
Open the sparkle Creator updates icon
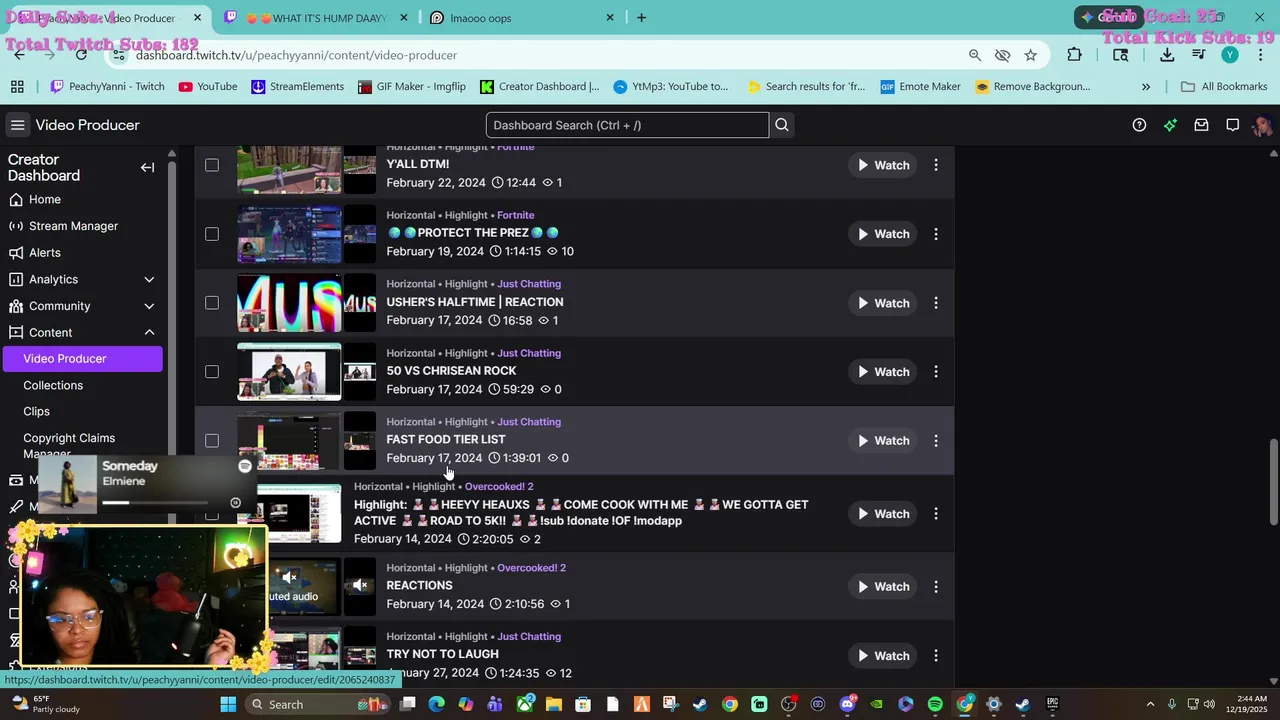1170,125
